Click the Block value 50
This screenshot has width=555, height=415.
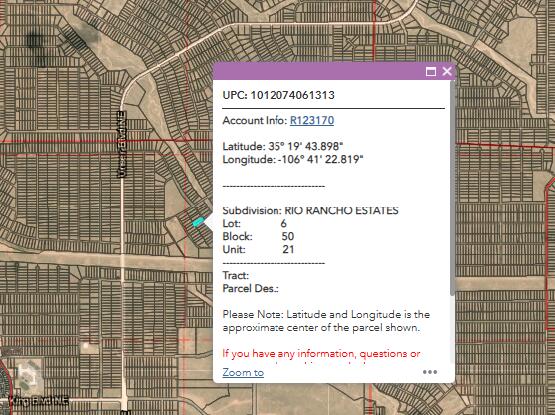point(288,236)
